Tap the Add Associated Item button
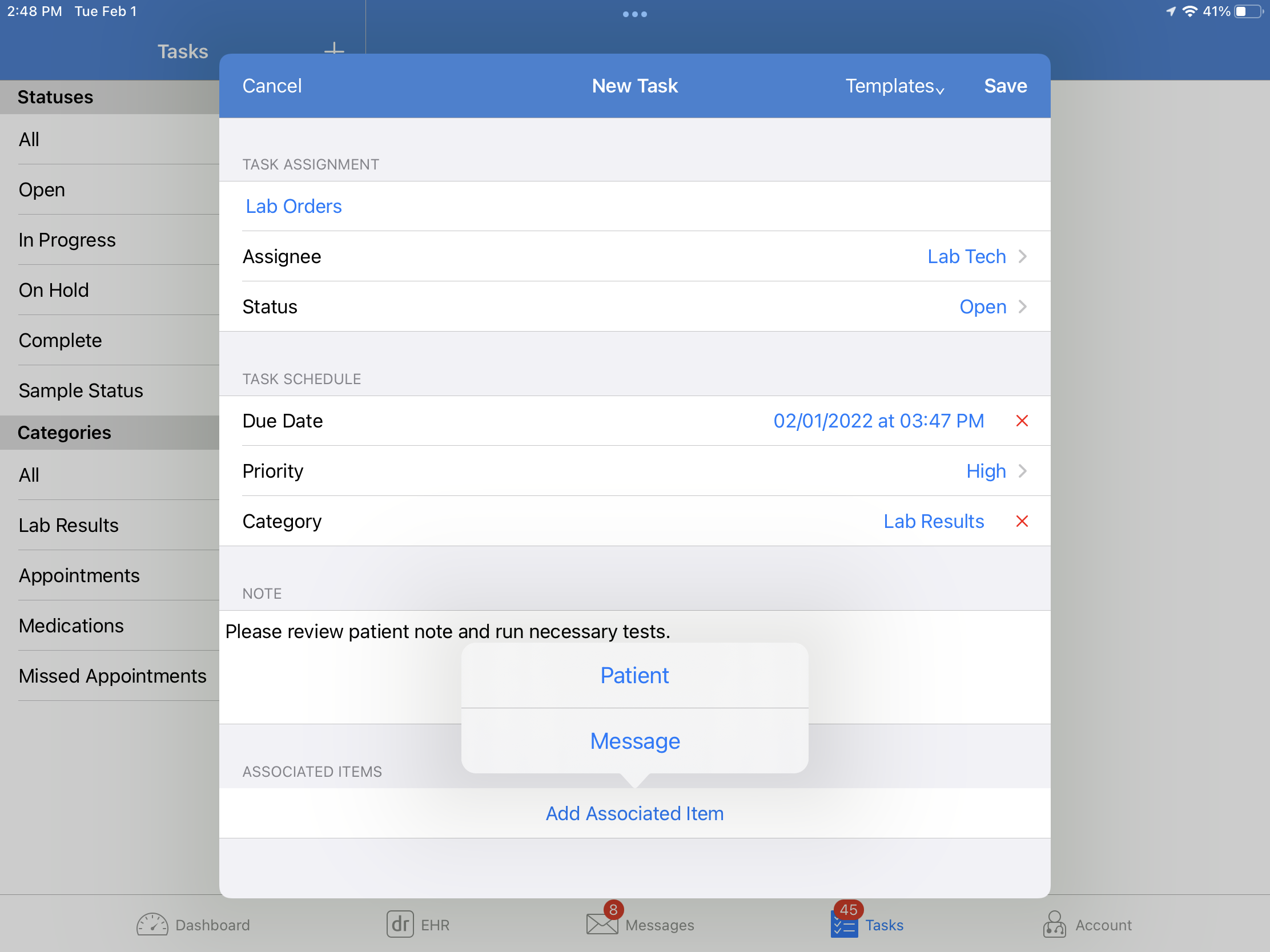 635,813
